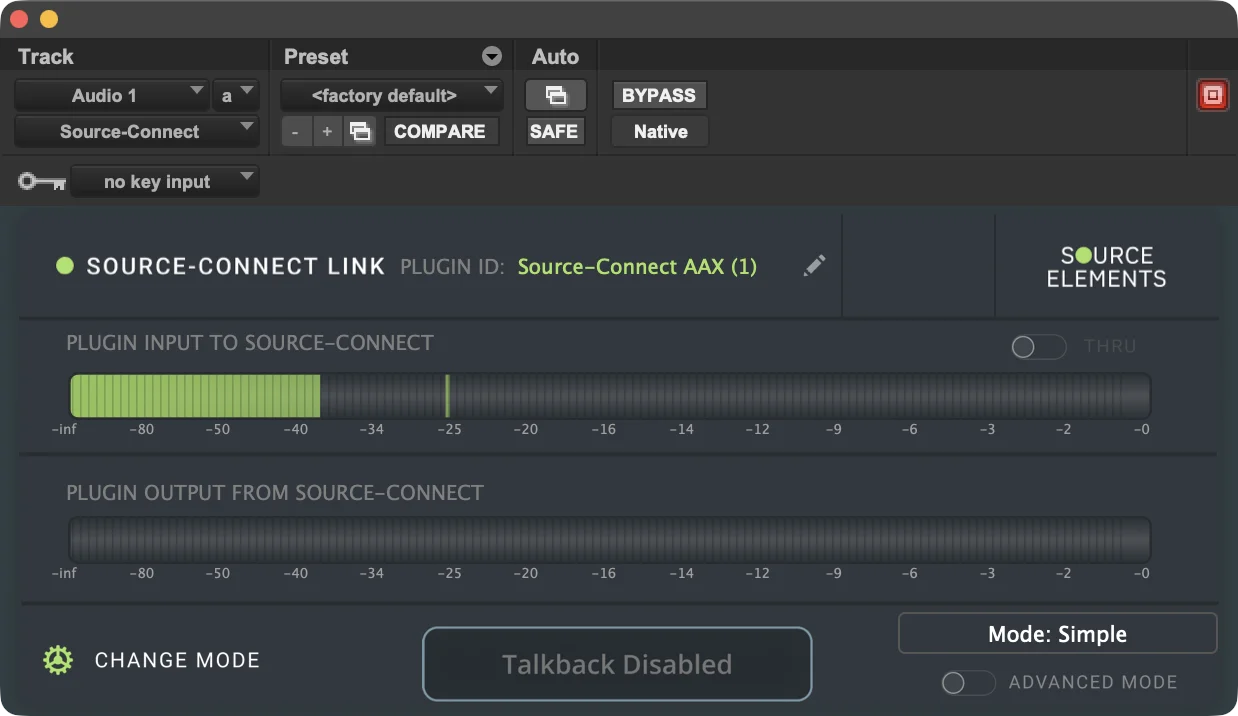The image size is (1238, 716).
Task: Click the PLUGIN INPUT TO SOURCE-CONNECT label
Action: pos(250,343)
